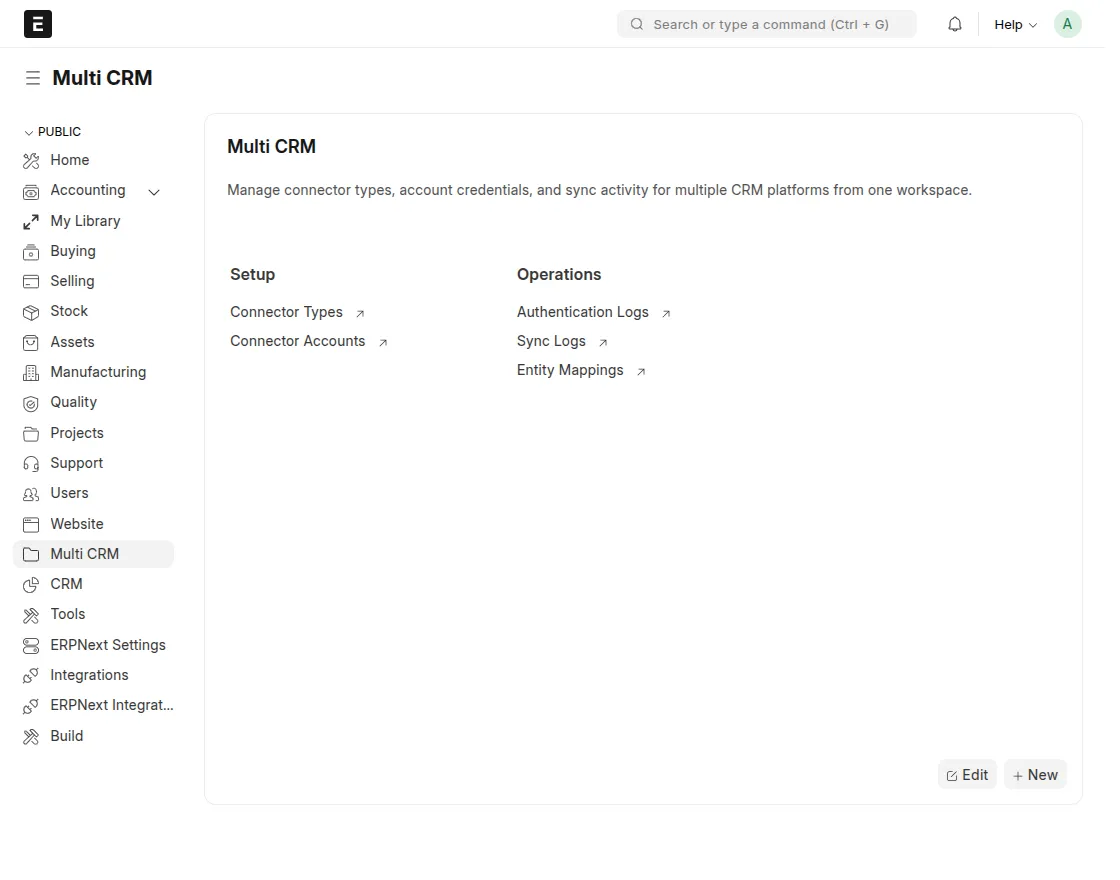This screenshot has width=1120, height=880.
Task: Click the ERPNext logo in the top bar
Action: coord(37,23)
